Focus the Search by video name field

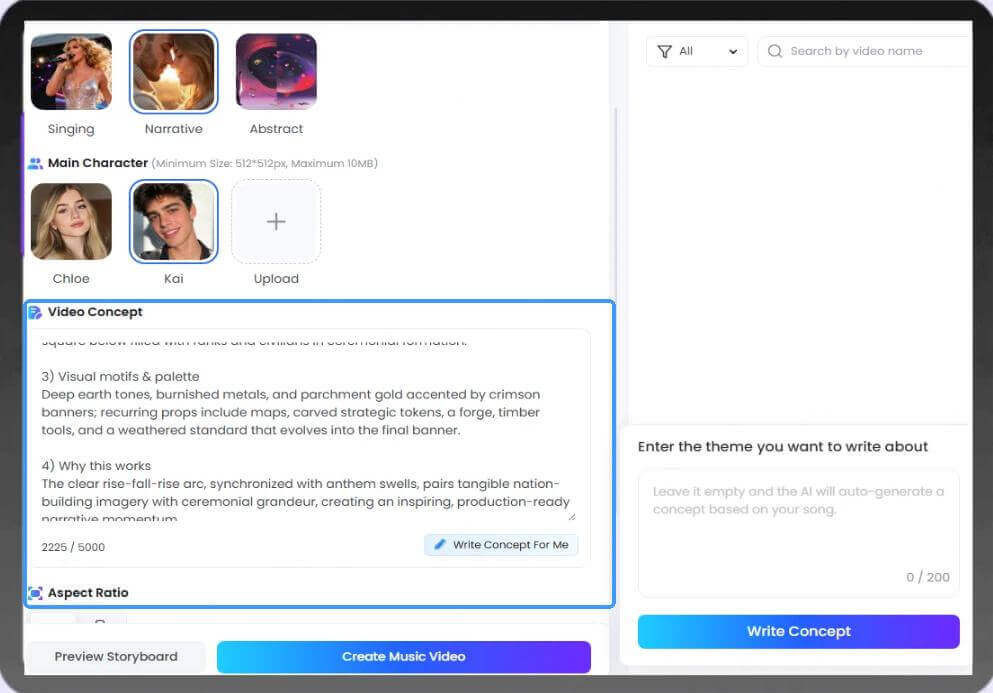point(870,51)
